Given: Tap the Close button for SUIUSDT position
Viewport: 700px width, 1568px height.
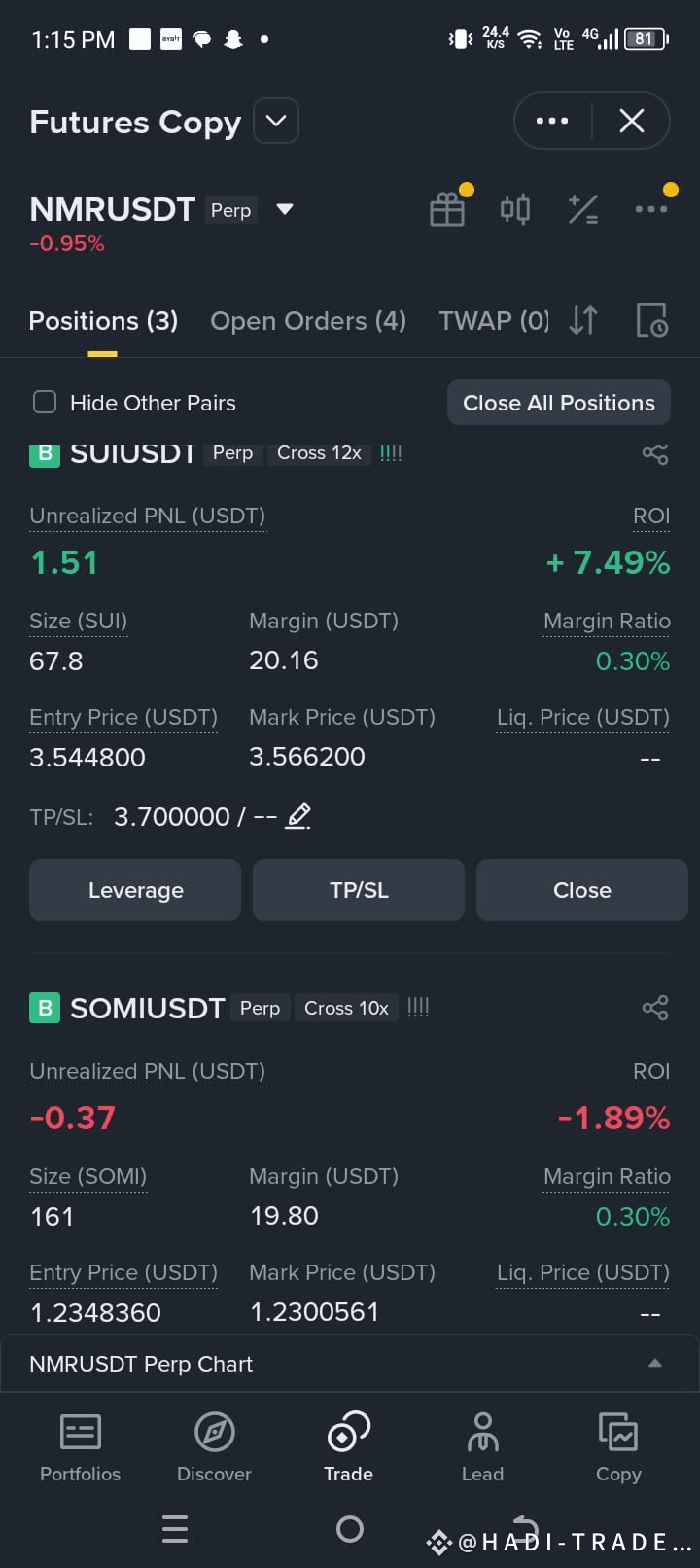Looking at the screenshot, I should click(x=582, y=890).
